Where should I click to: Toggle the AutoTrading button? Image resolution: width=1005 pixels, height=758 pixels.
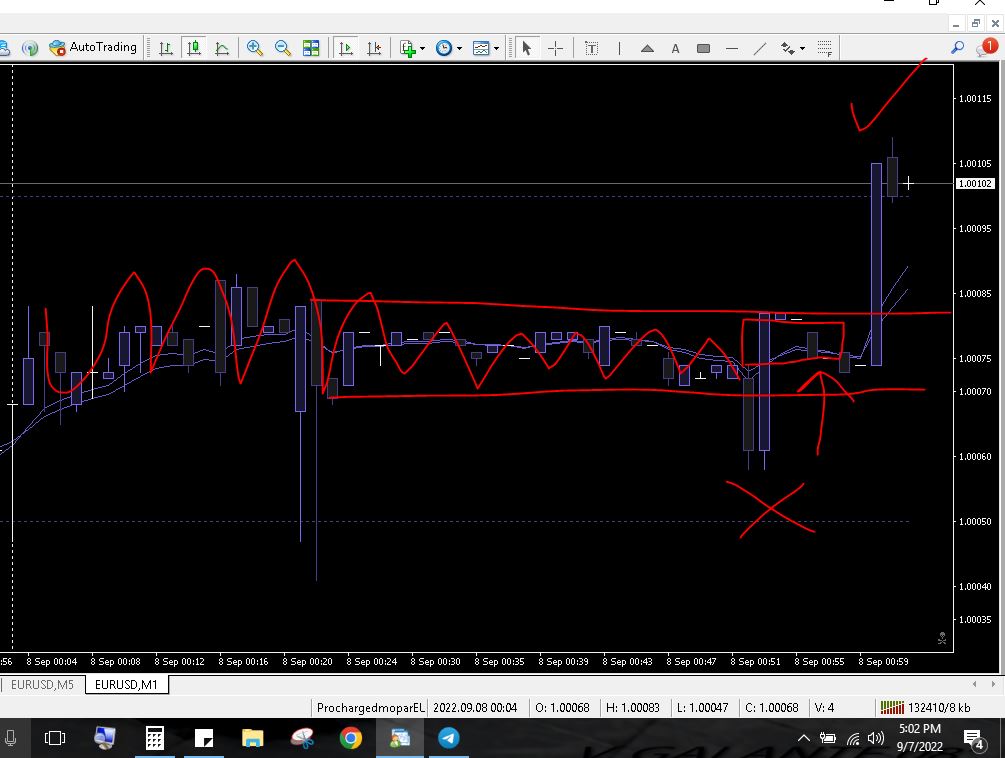[93, 47]
